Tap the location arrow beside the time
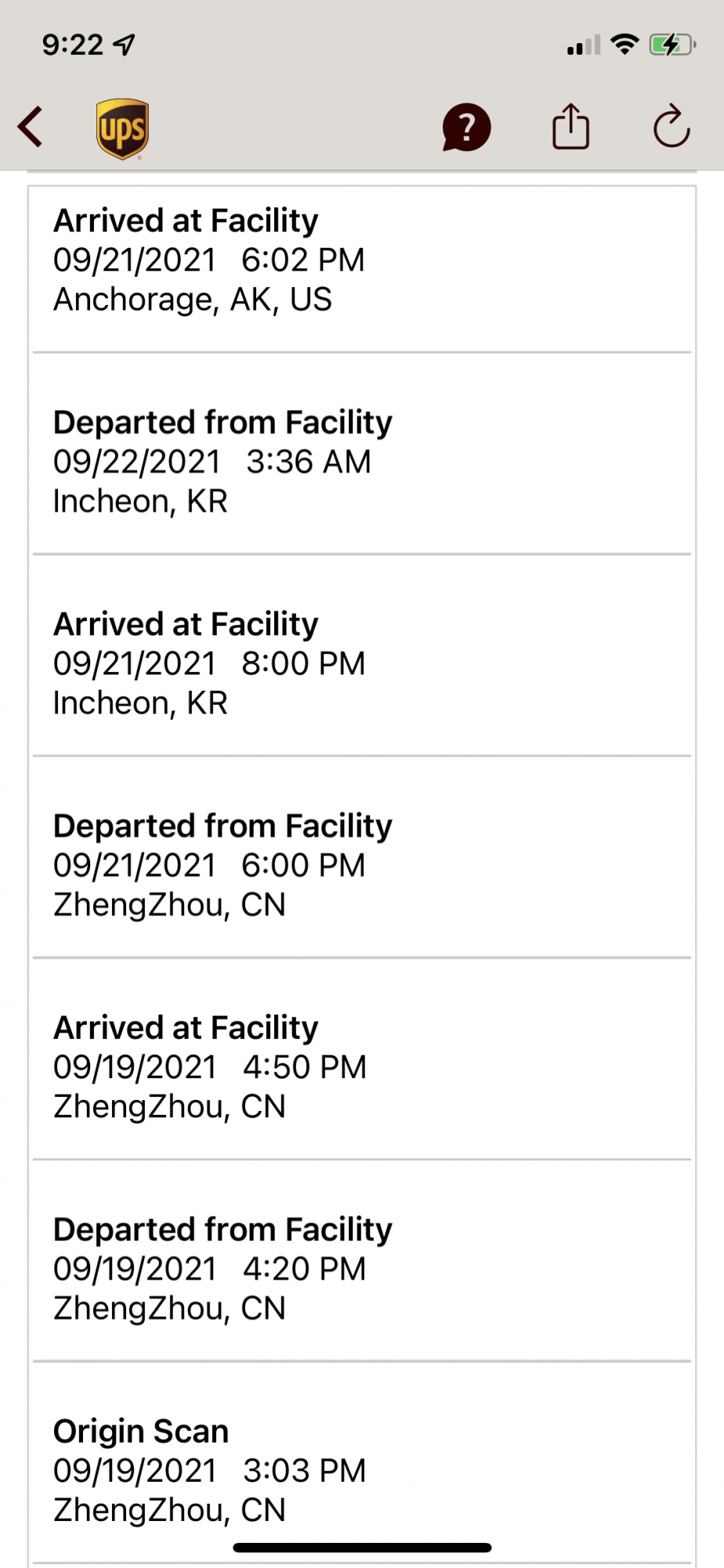 click(125, 45)
